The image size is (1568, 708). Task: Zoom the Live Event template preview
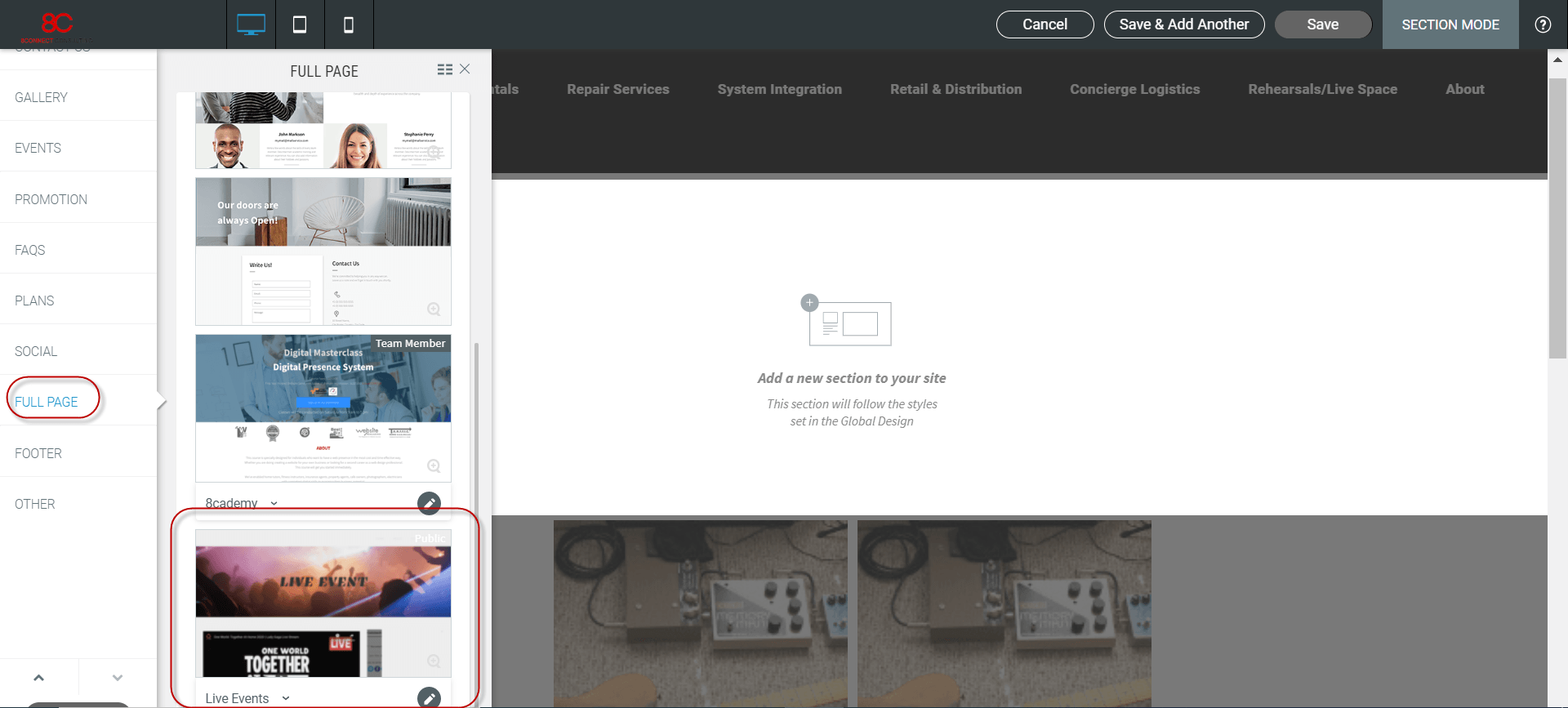(434, 661)
